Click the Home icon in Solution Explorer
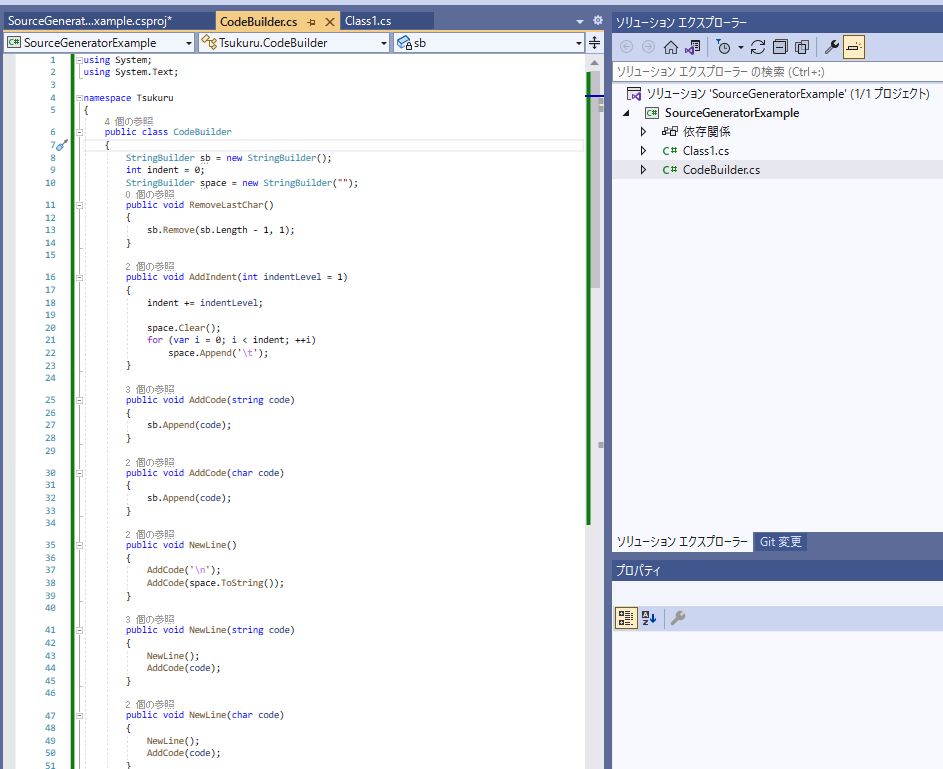 (670, 48)
